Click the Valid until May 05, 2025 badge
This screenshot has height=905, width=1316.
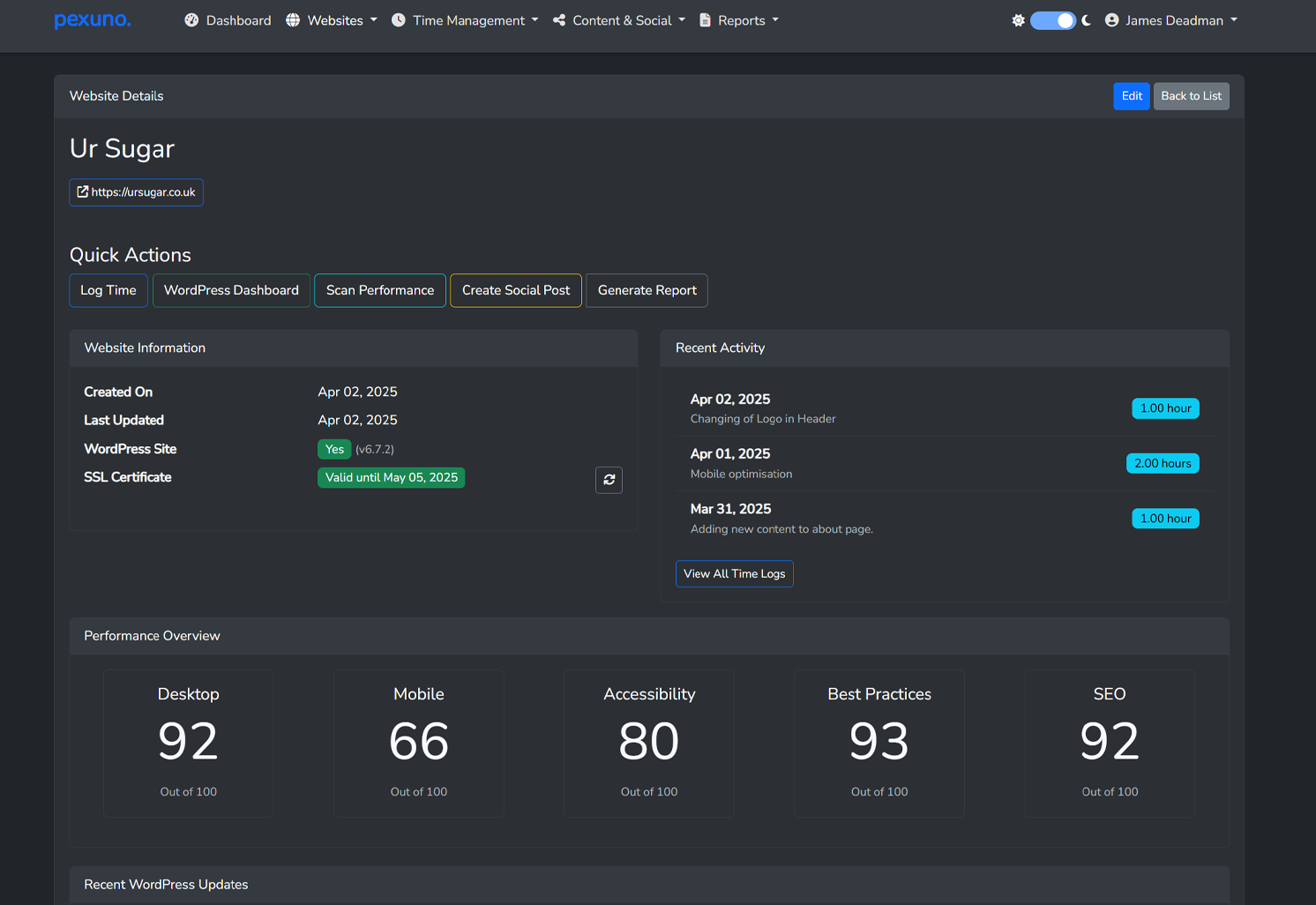(x=392, y=477)
